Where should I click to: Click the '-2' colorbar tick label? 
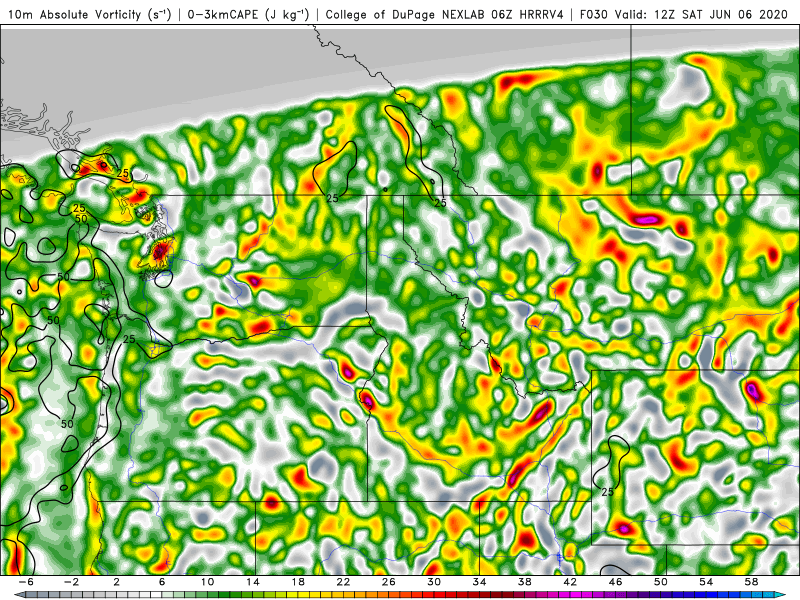[71, 582]
